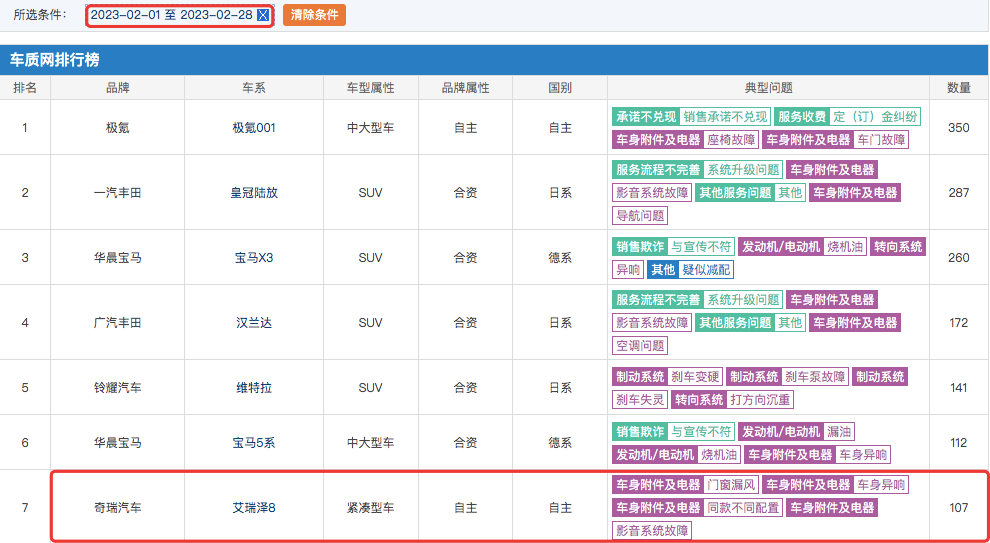Click the 一汽丰田 brand cell

pyautogui.click(x=117, y=193)
